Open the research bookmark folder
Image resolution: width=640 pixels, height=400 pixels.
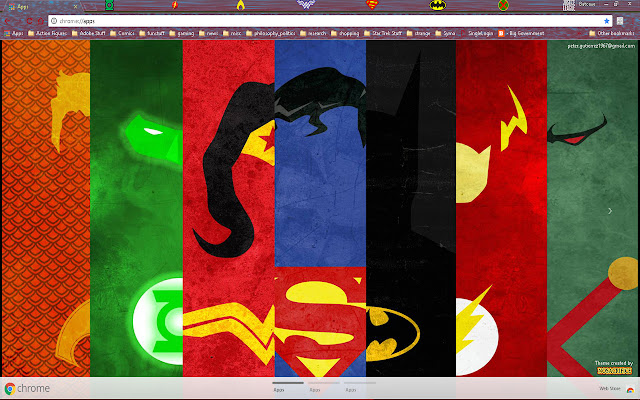[313, 33]
